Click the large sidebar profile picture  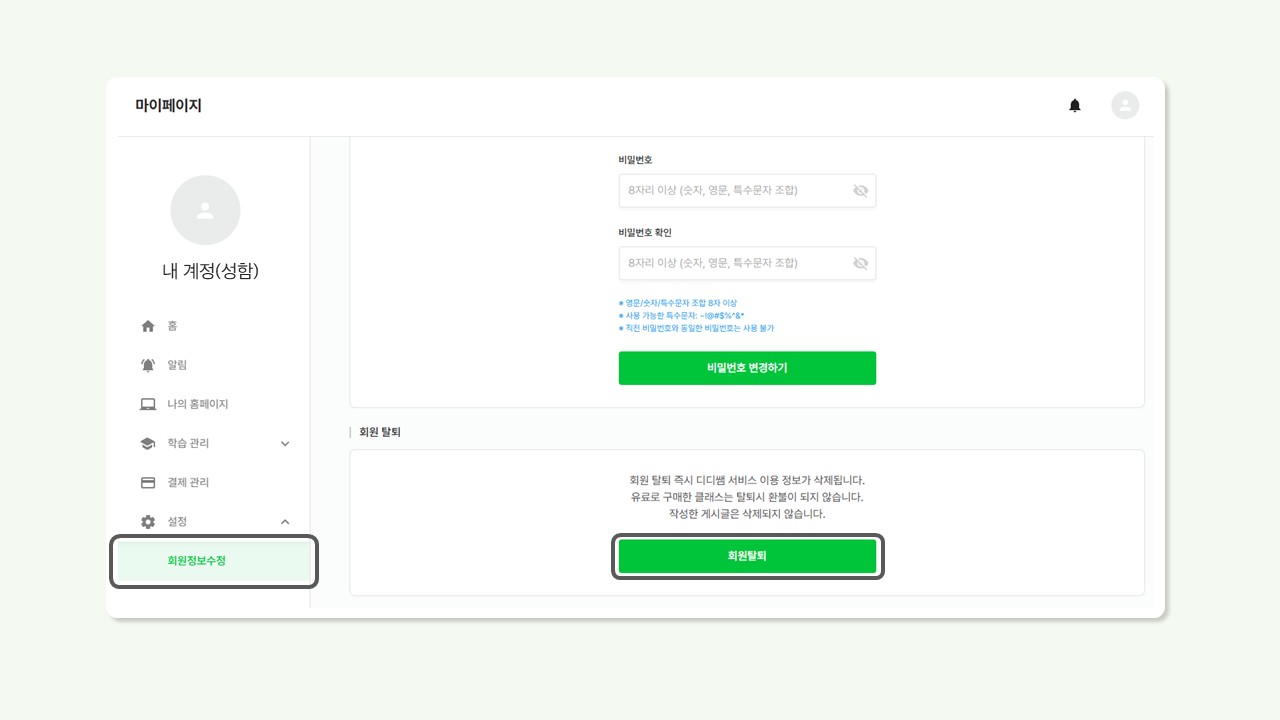pos(205,210)
